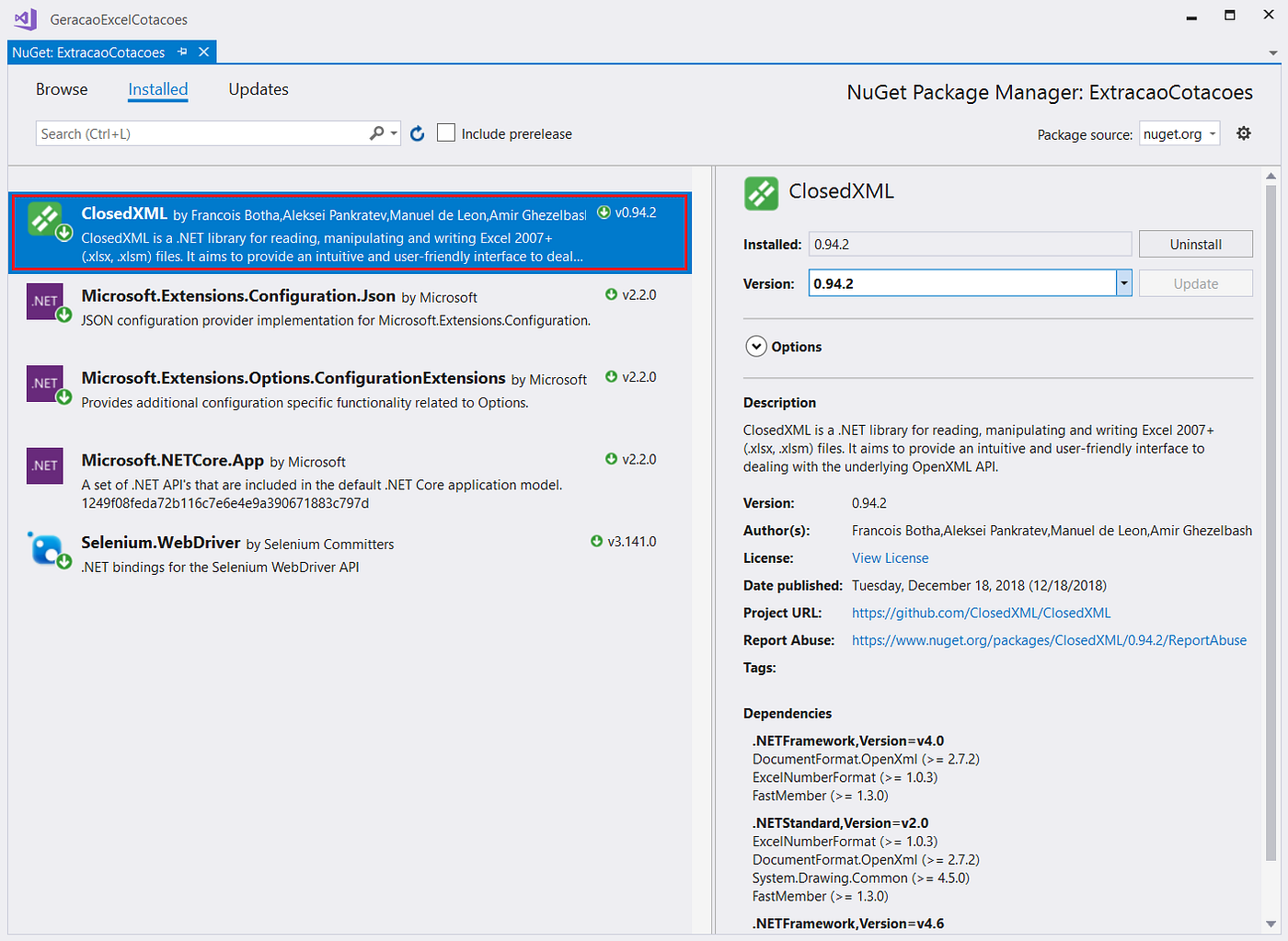Switch to the Browse tab
This screenshot has width=1288, height=941.
tap(62, 89)
